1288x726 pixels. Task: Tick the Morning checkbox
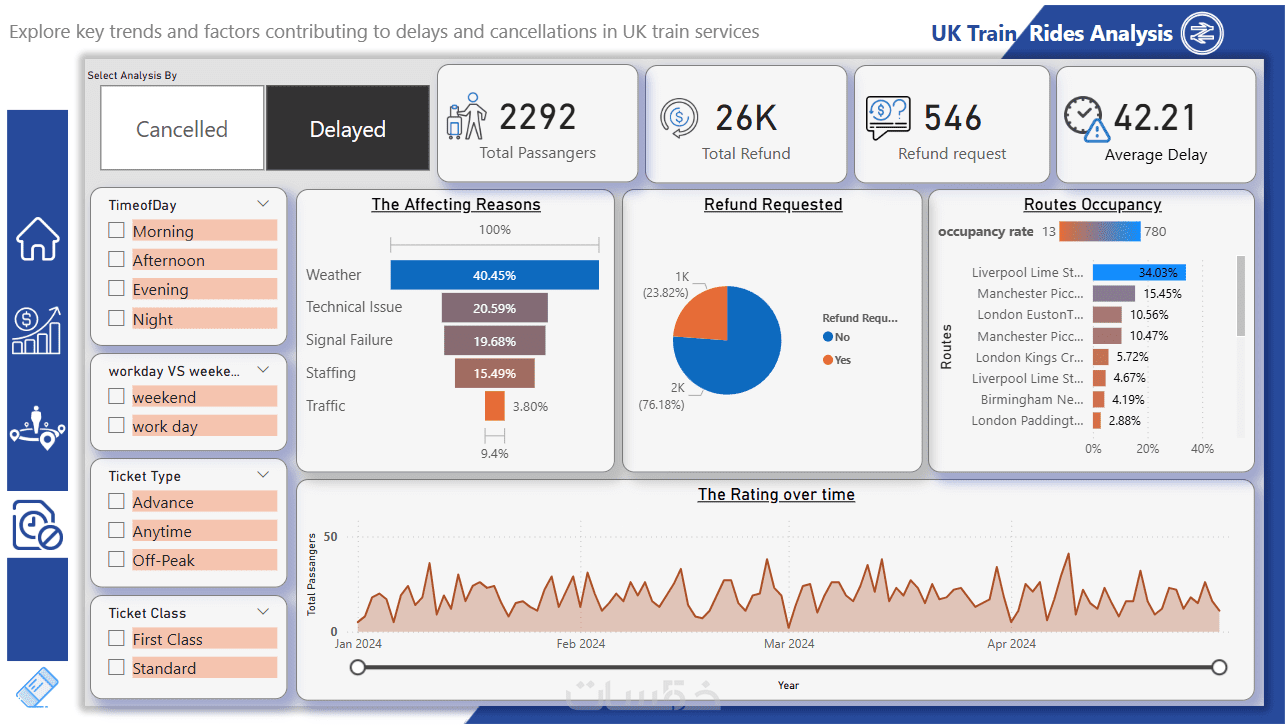[117, 231]
